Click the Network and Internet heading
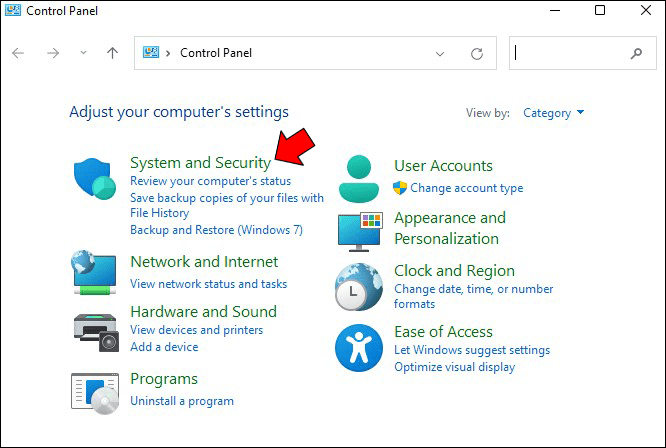The image size is (666, 448). [204, 262]
